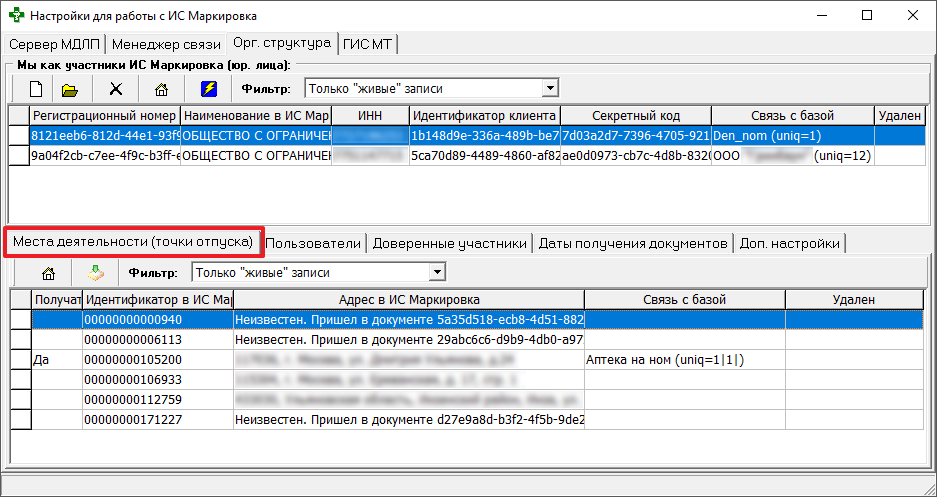Open the Даты получения документов tab
Screen dimensions: 937x497
tap(633, 244)
